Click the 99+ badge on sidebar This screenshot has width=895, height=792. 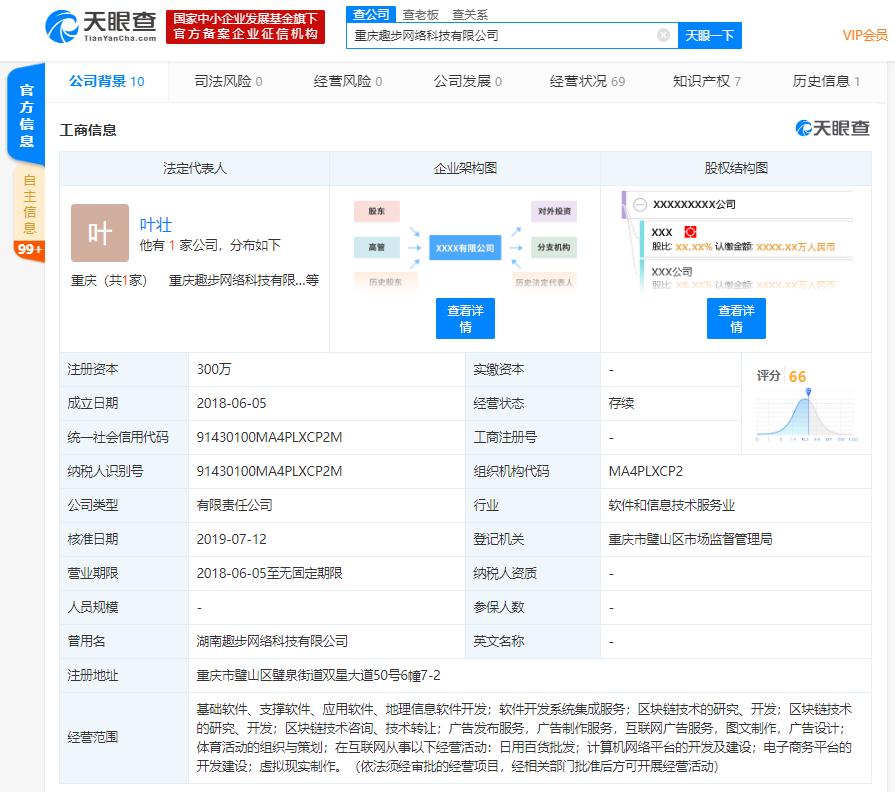29,249
